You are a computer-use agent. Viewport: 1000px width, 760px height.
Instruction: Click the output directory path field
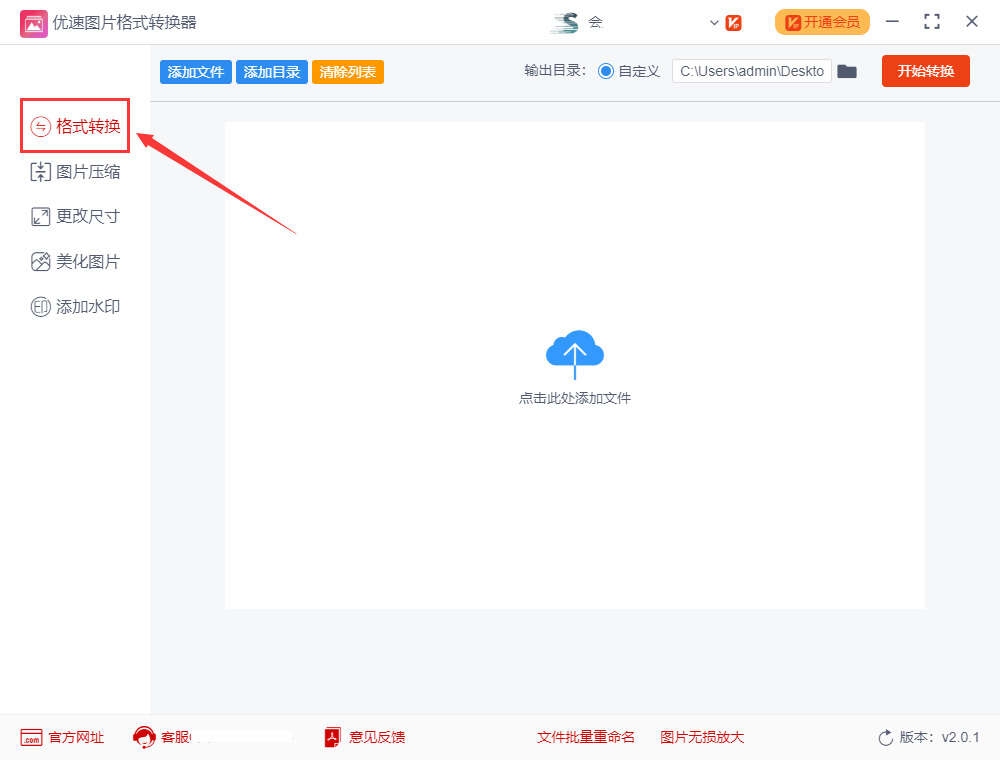pyautogui.click(x=751, y=71)
